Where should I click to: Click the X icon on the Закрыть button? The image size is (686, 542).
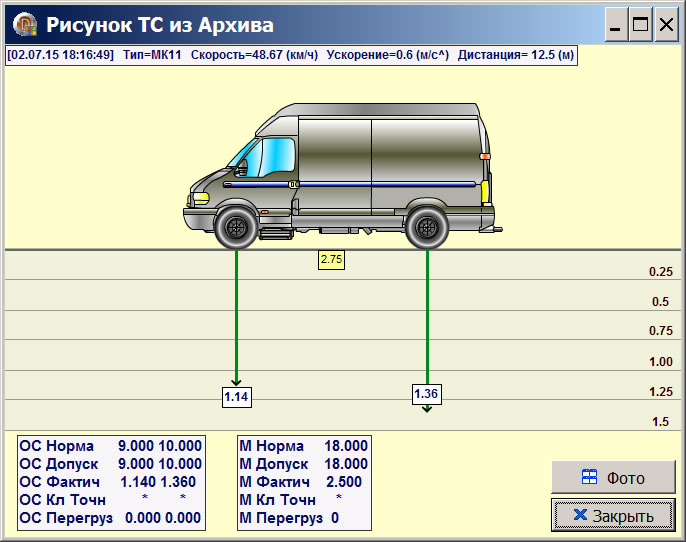click(x=580, y=515)
